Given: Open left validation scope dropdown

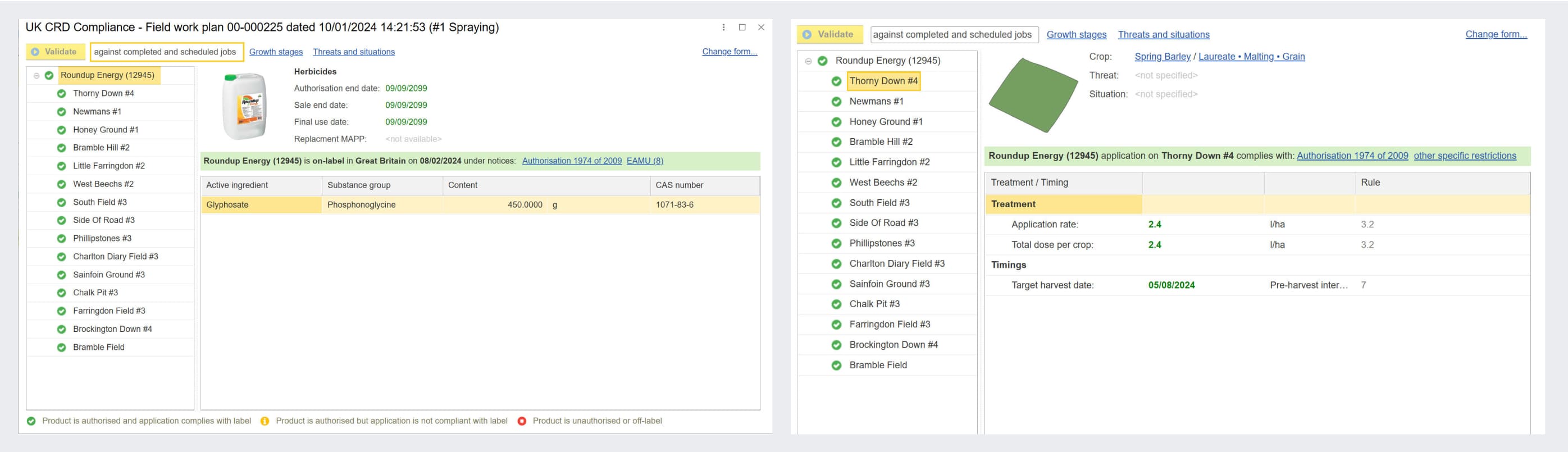Looking at the screenshot, I should (166, 52).
